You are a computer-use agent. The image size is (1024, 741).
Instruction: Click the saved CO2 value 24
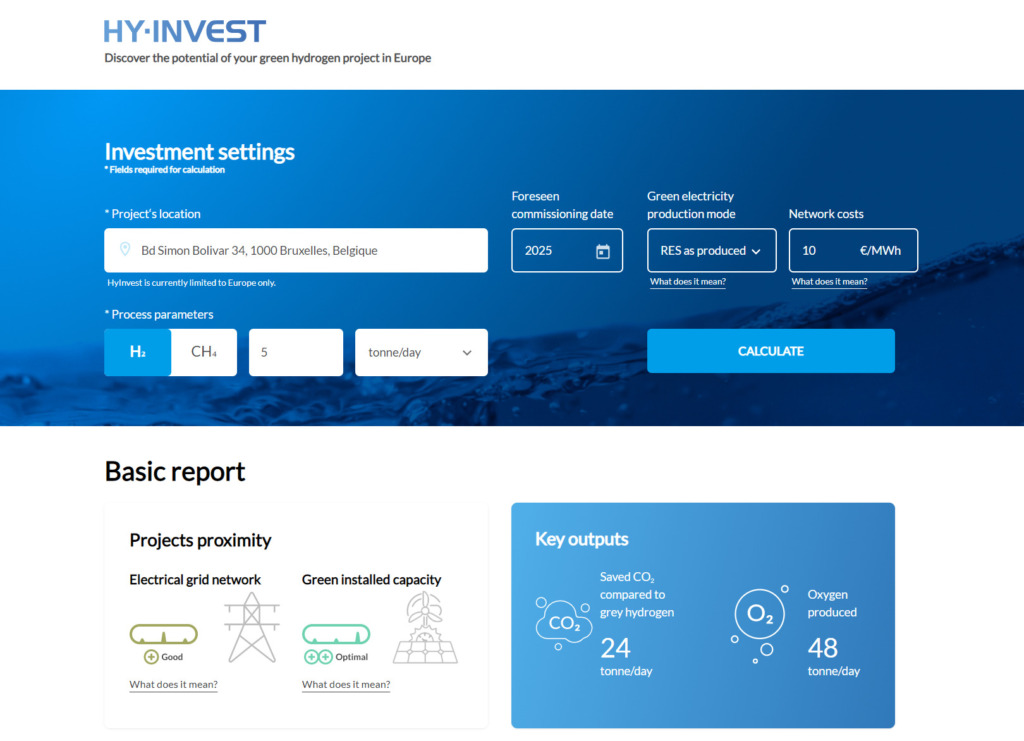pyautogui.click(x=615, y=648)
